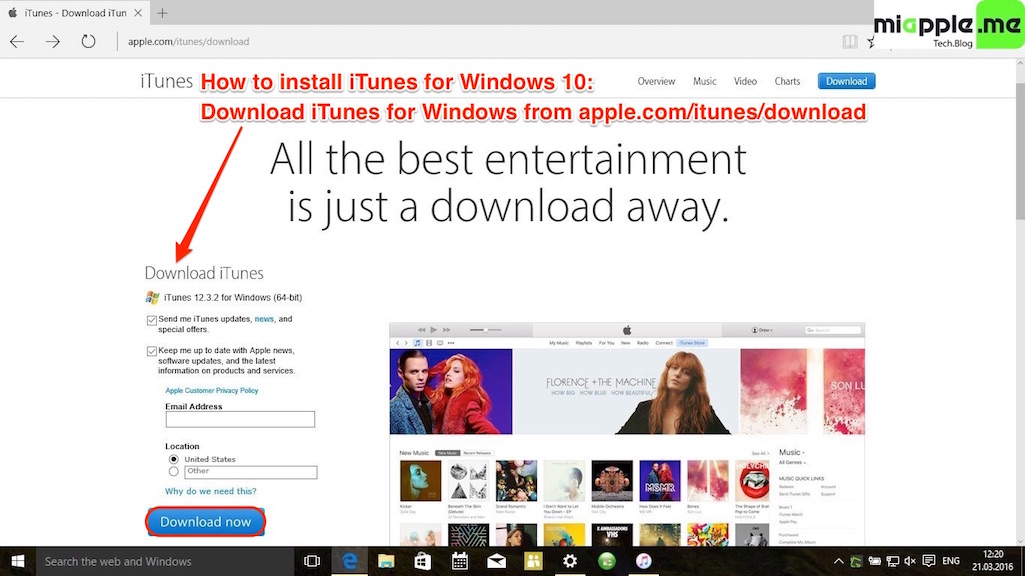
Task: Show hidden system tray icons
Action: (x=838, y=561)
